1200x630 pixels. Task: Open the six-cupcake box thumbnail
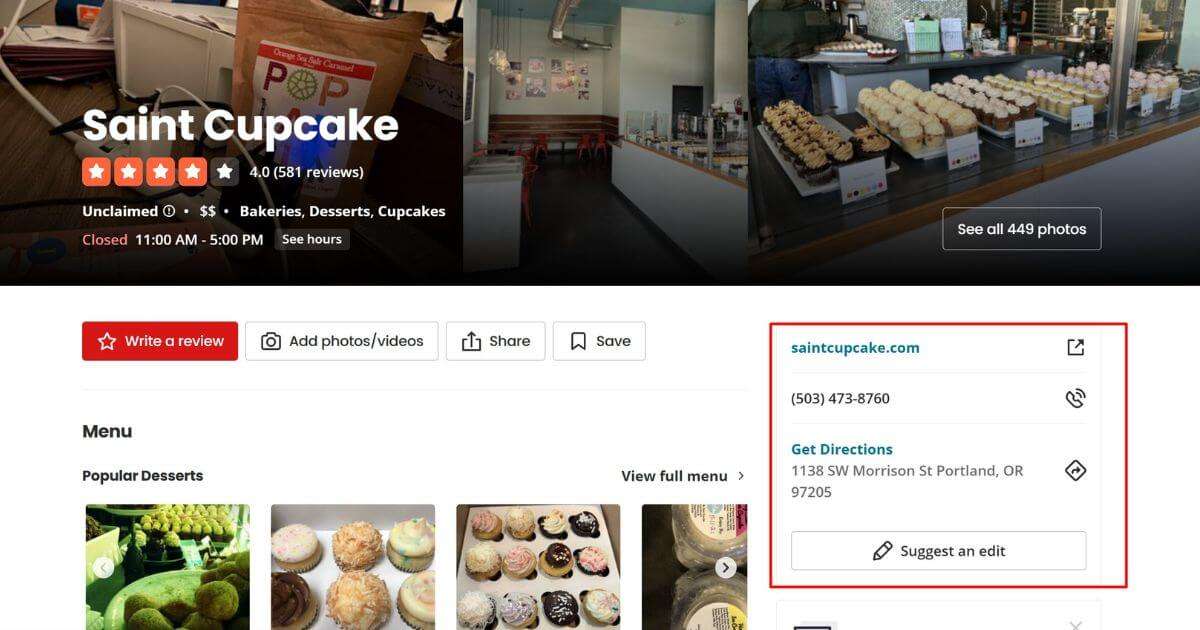[353, 566]
